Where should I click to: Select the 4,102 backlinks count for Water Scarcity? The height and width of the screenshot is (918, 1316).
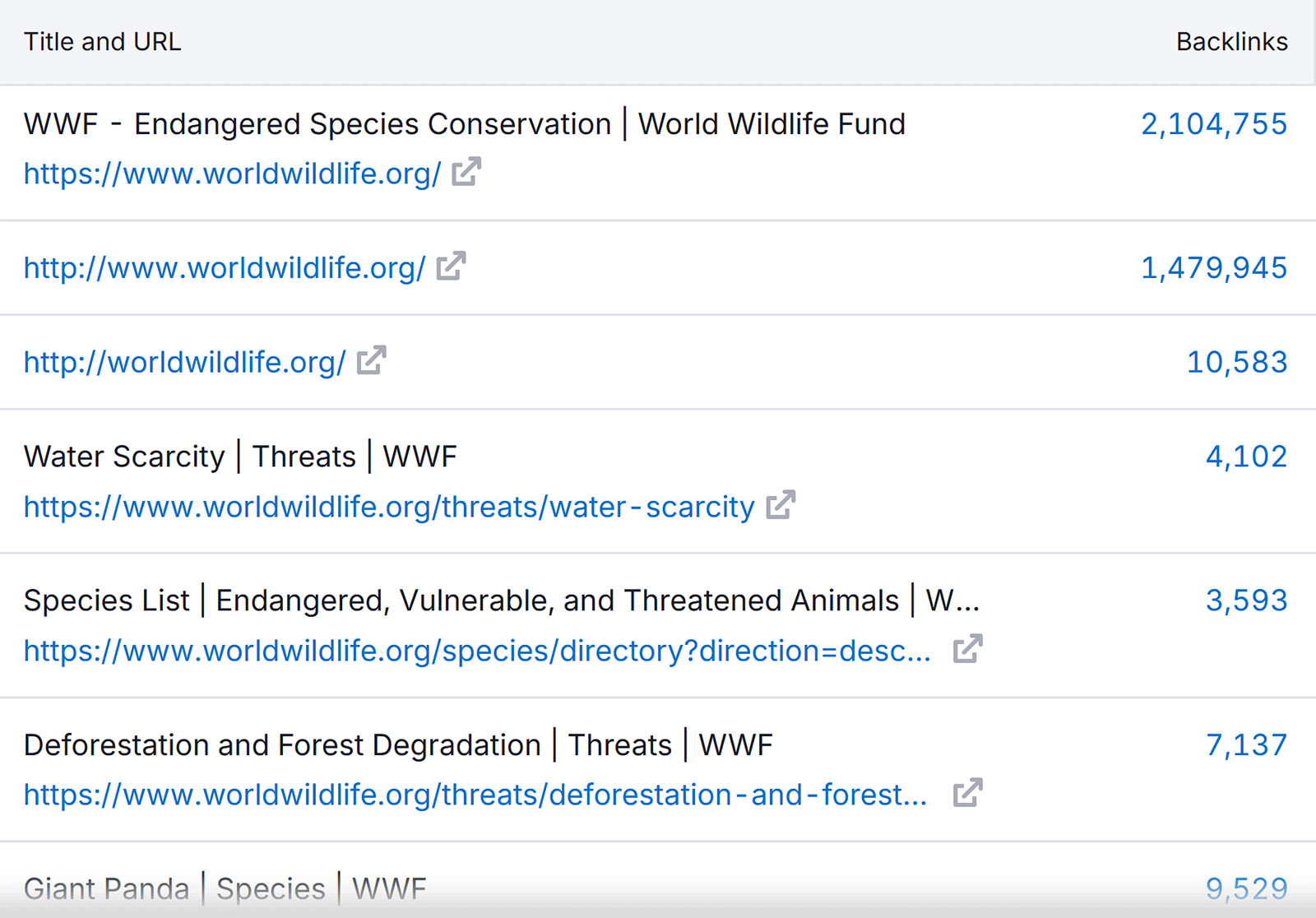(x=1246, y=457)
